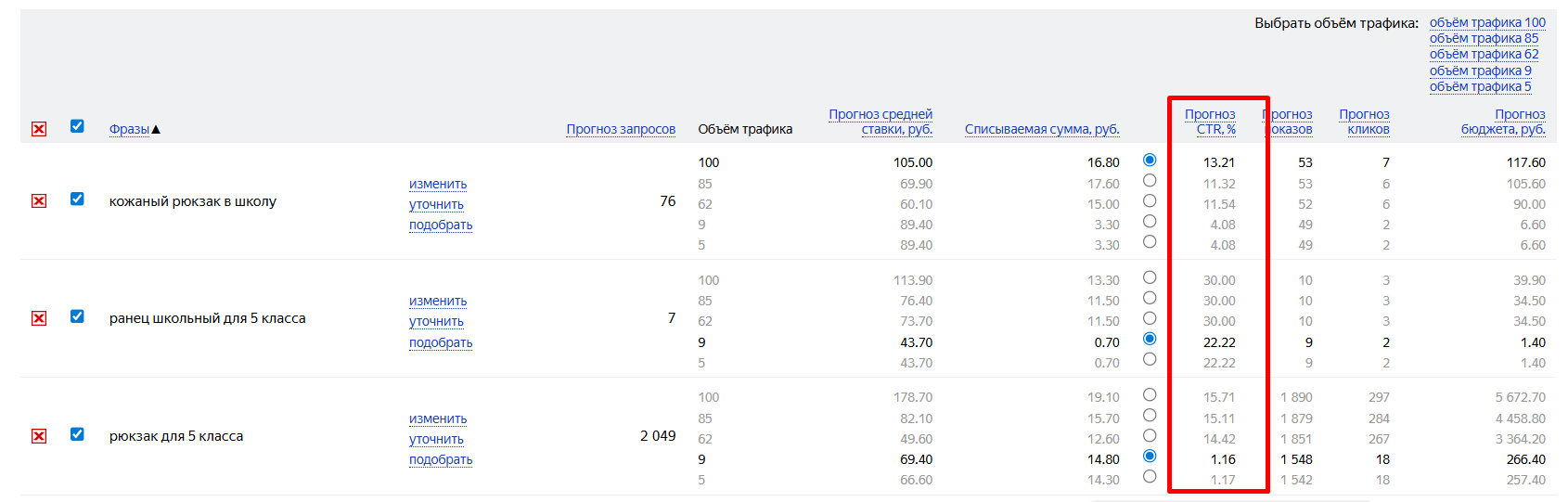Click 'подобрать' for 'рюкзак для 5 класса'
The image size is (1568, 502).
pyautogui.click(x=441, y=459)
